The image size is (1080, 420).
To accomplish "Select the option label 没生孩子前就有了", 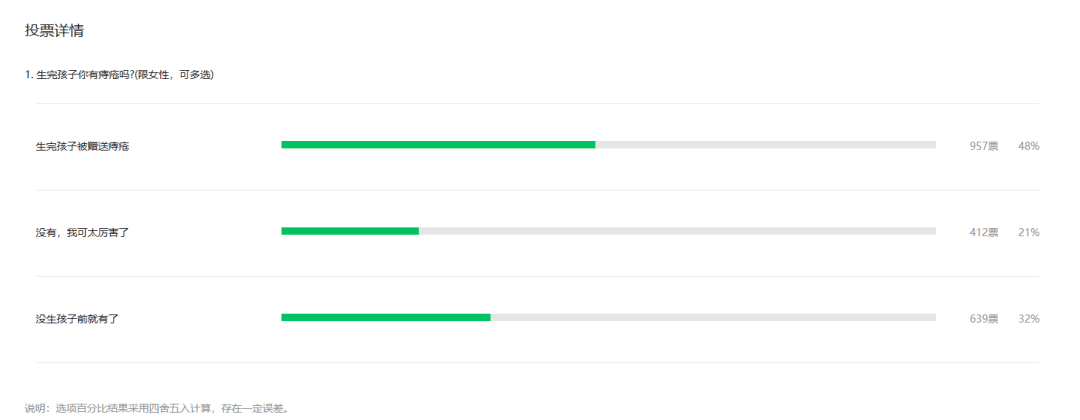I will 77,319.
